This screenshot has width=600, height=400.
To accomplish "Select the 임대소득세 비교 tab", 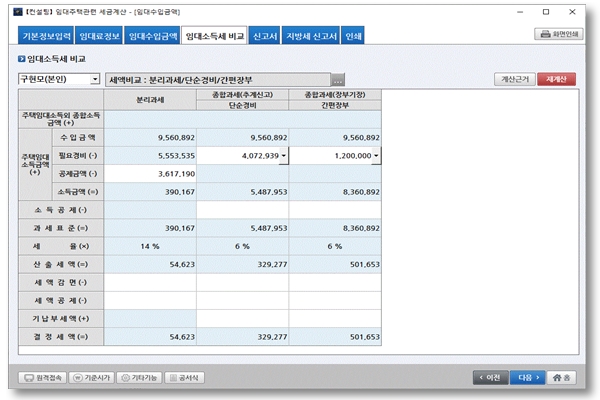I will click(214, 36).
